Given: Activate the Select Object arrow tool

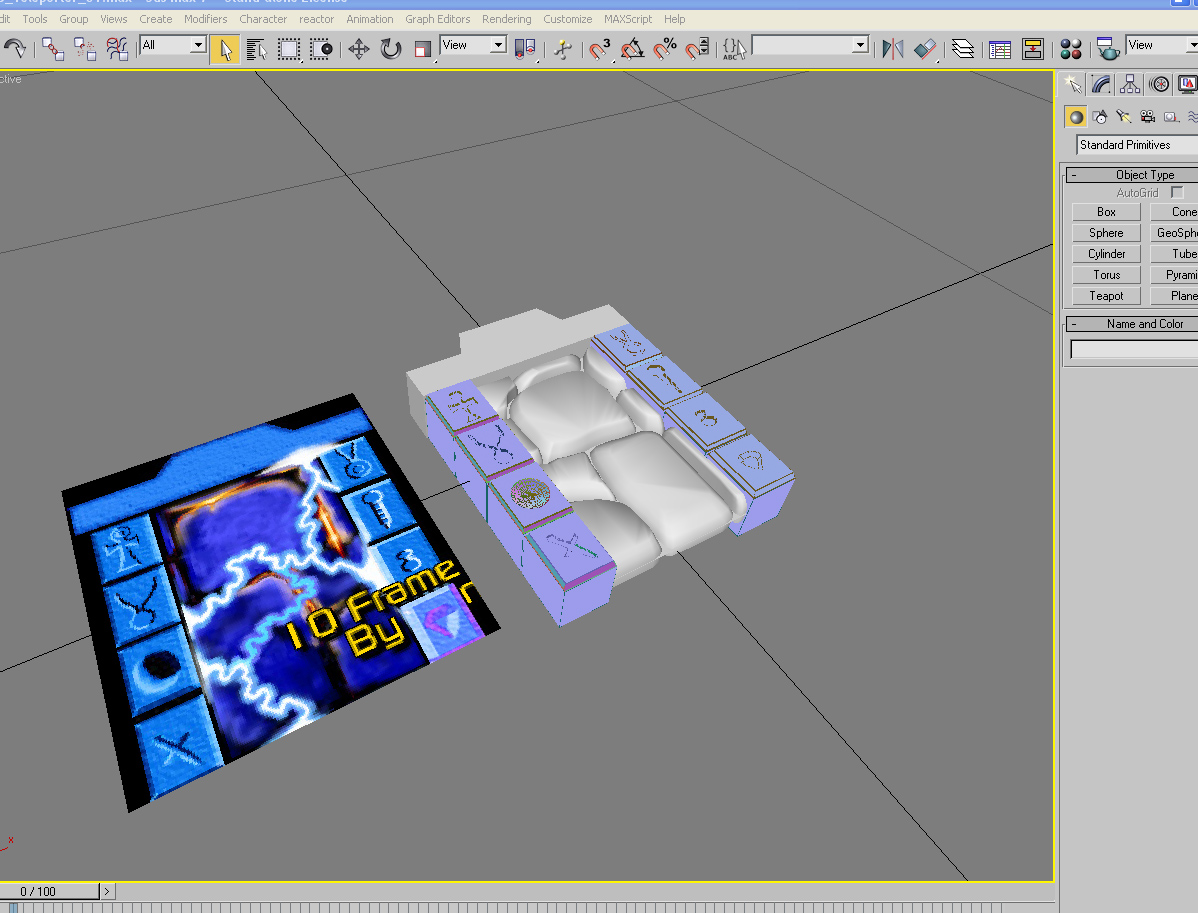Looking at the screenshot, I should 225,50.
